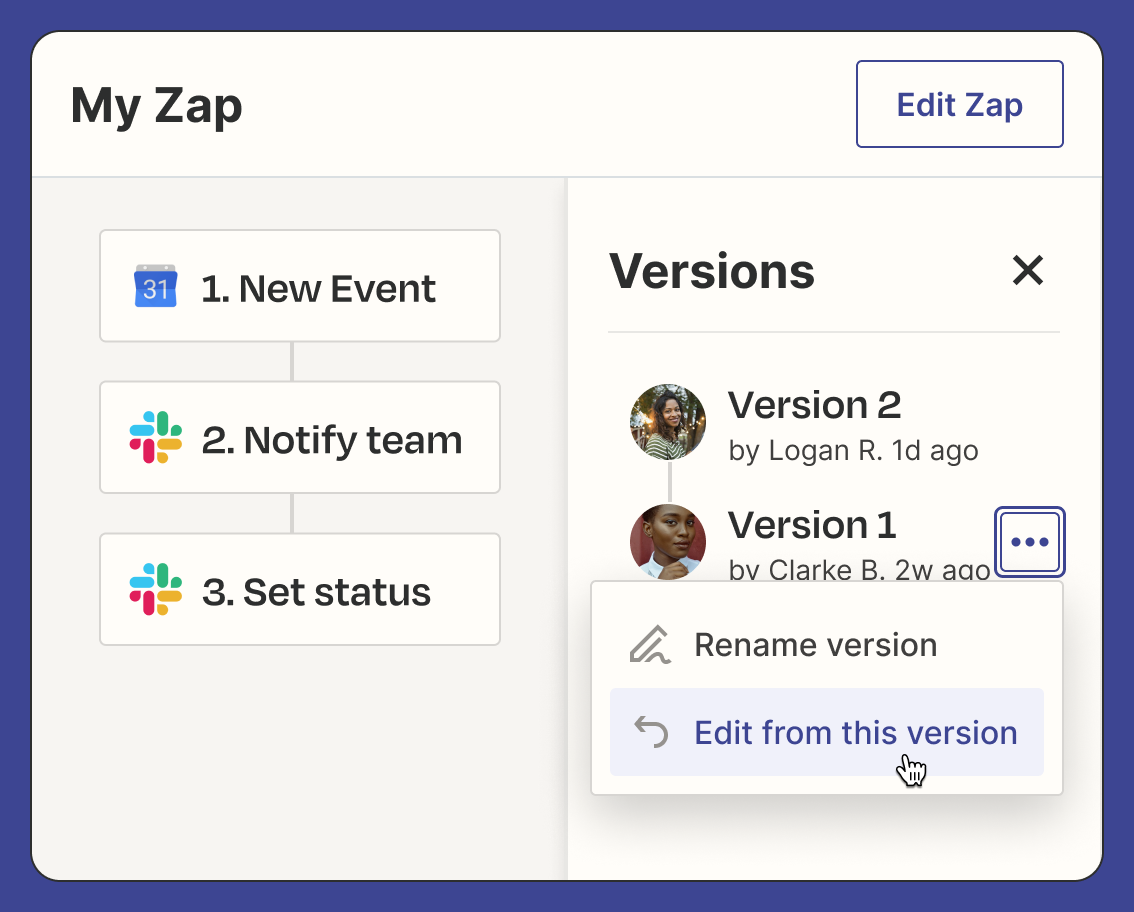Select the Version 2 title
The height and width of the screenshot is (912, 1134).
tap(814, 405)
